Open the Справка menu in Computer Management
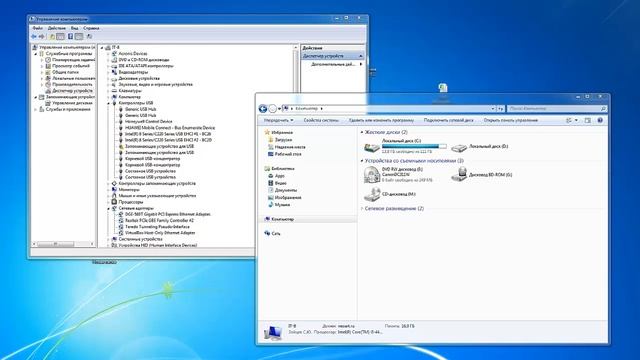This screenshot has width=640, height=360. pyautogui.click(x=91, y=28)
